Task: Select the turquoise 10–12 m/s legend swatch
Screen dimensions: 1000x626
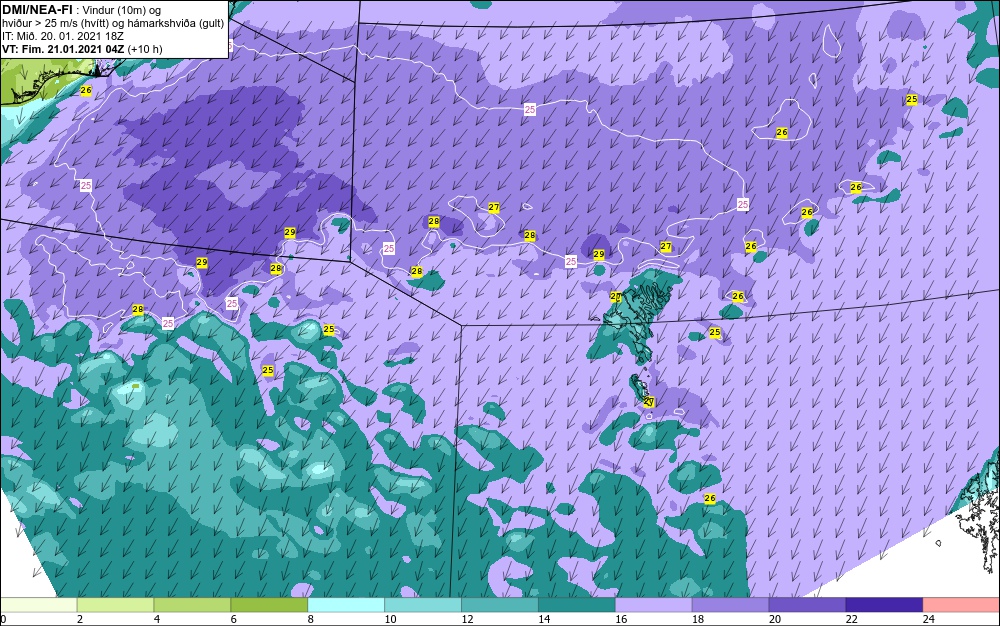Action: [x=423, y=605]
